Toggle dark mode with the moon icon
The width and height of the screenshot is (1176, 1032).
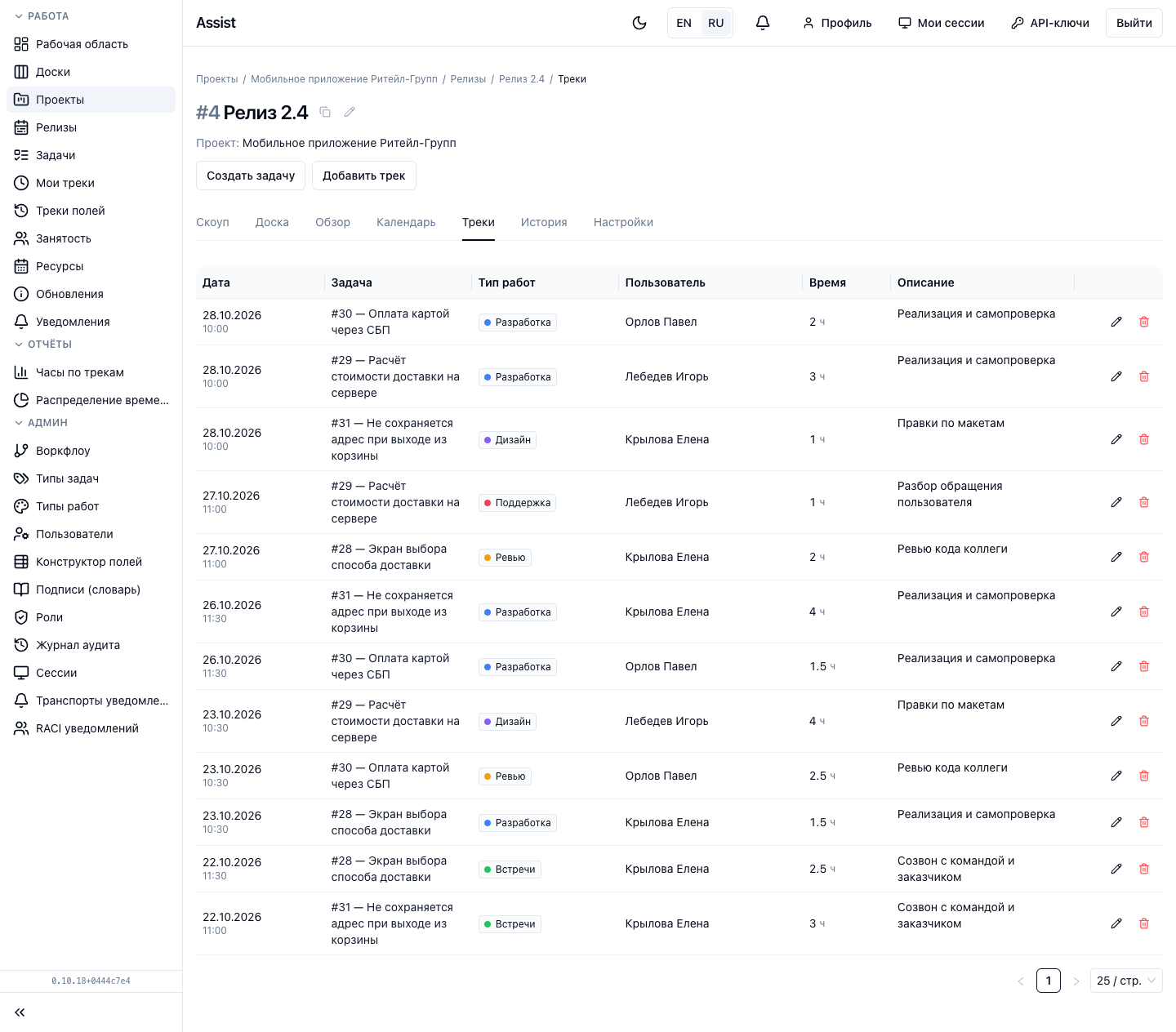[x=639, y=23]
